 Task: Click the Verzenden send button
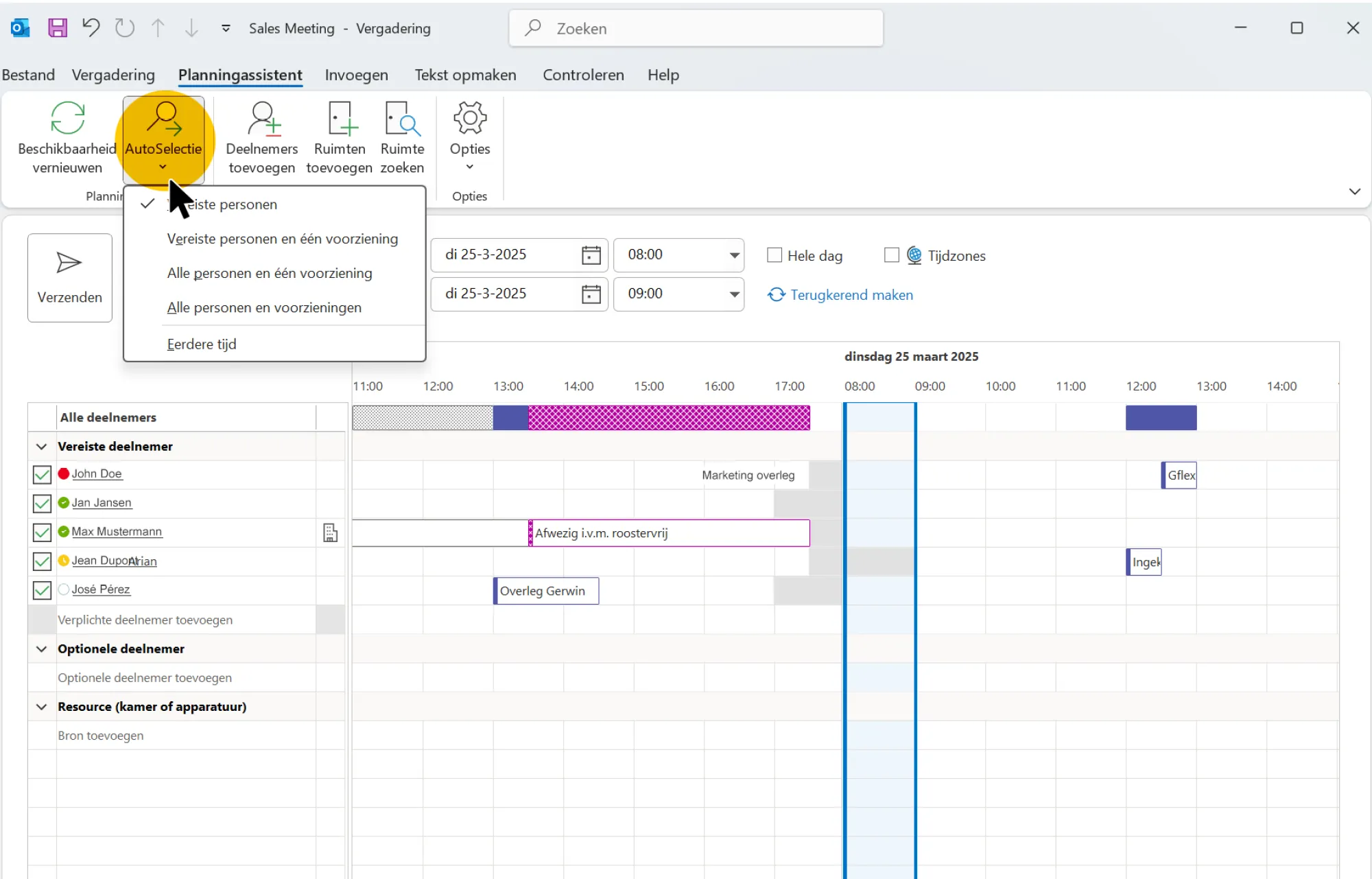pyautogui.click(x=70, y=278)
